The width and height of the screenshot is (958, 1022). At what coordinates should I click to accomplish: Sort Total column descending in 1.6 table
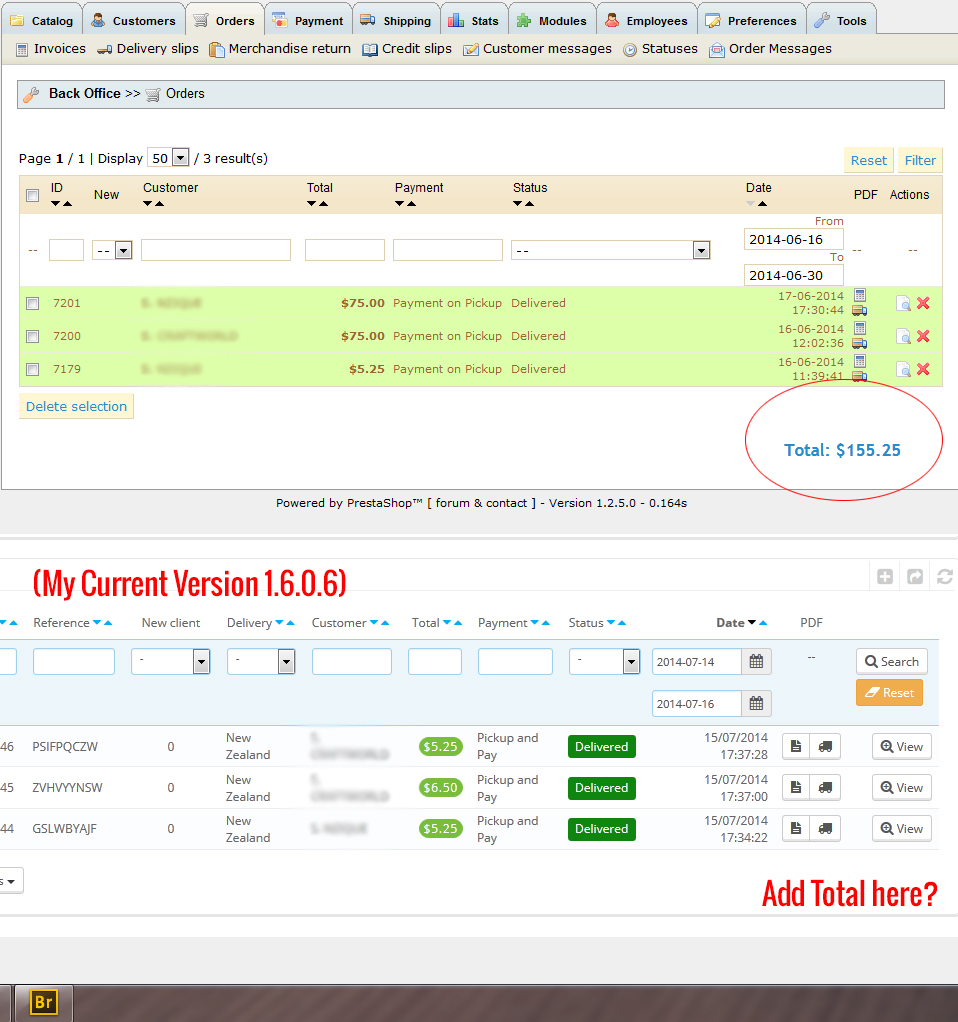pos(447,623)
